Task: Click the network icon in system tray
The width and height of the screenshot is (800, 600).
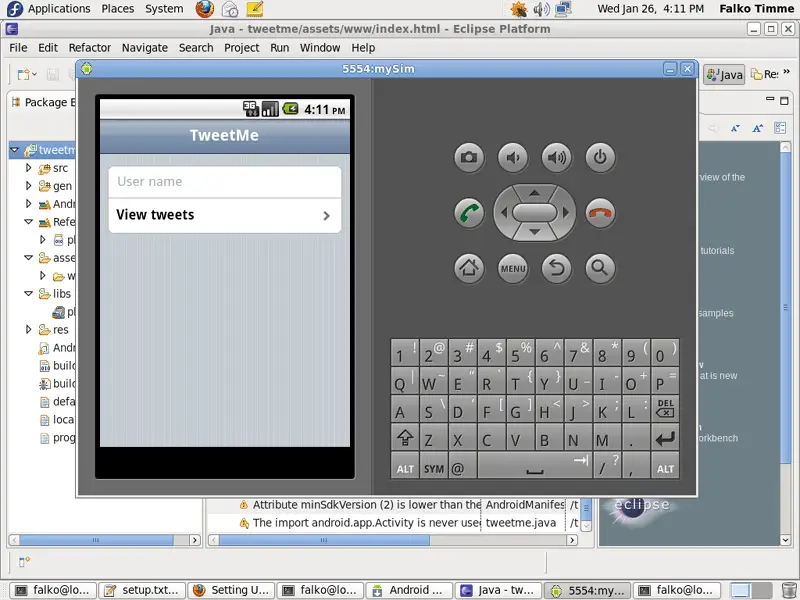Action: (563, 9)
